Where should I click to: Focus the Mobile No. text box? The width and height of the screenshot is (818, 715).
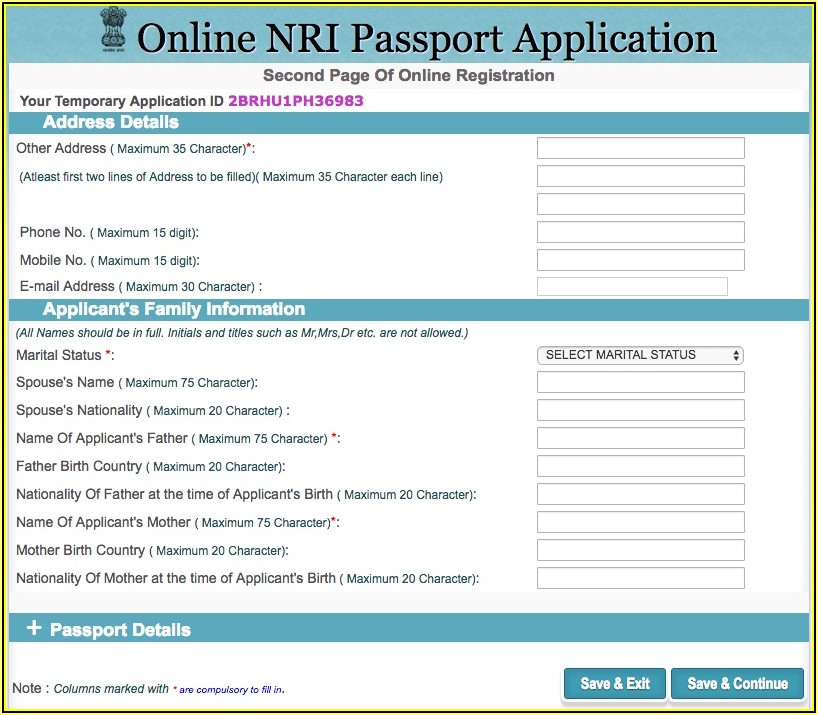[640, 261]
